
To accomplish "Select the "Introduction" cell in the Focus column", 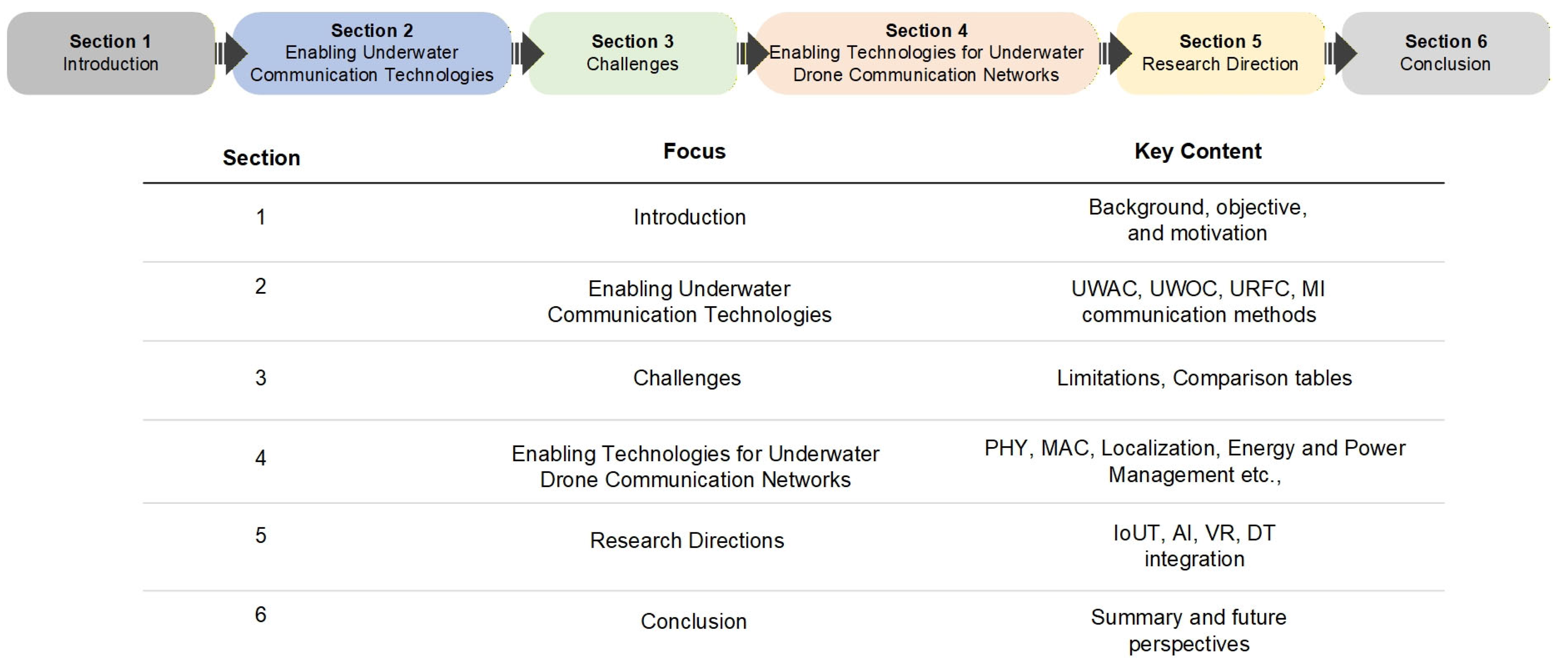I will pyautogui.click(x=689, y=218).
